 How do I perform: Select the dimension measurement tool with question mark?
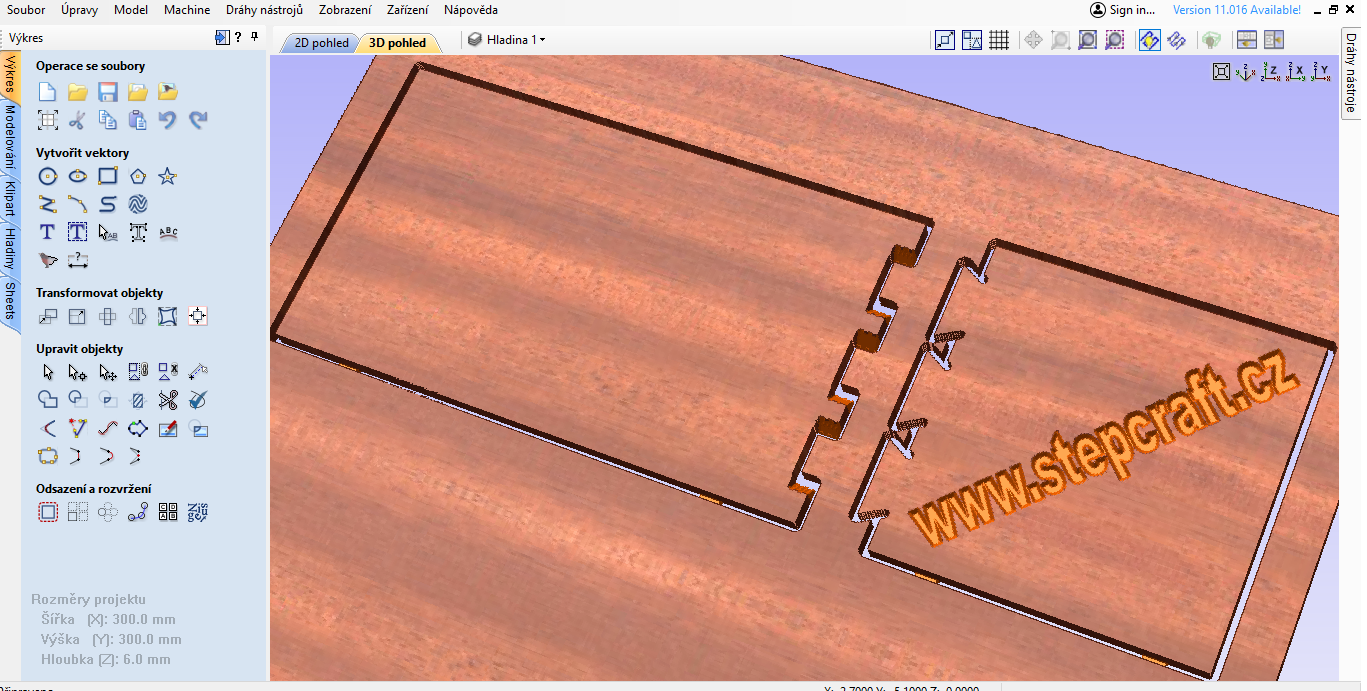(77, 261)
